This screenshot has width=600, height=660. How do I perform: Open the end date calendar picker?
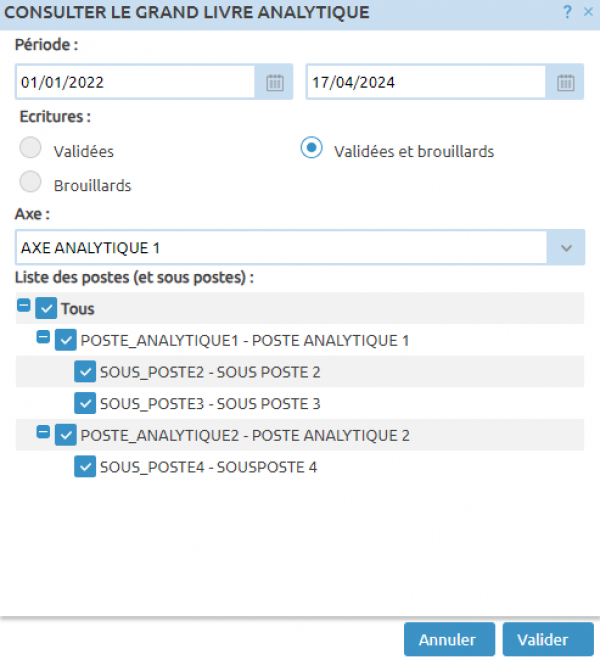(x=565, y=83)
